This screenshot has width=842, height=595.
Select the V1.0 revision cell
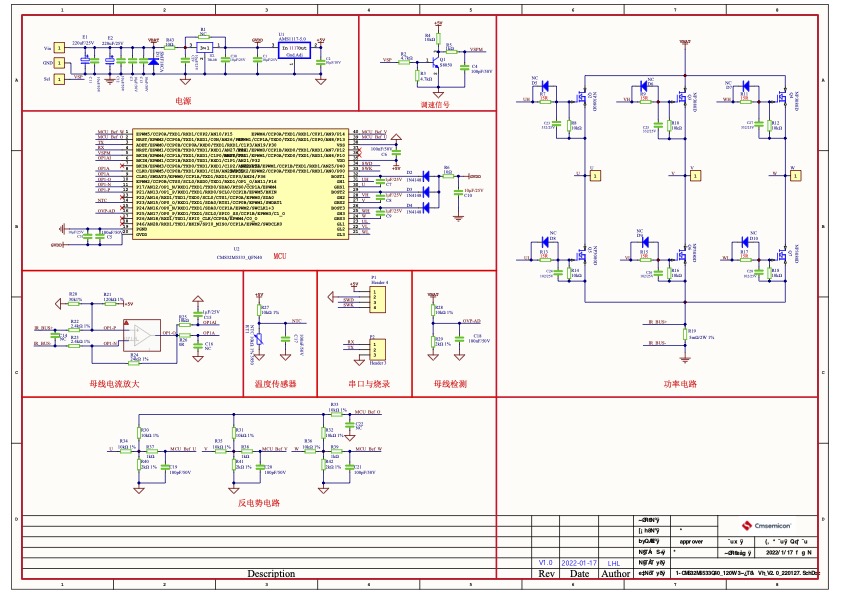(x=546, y=563)
